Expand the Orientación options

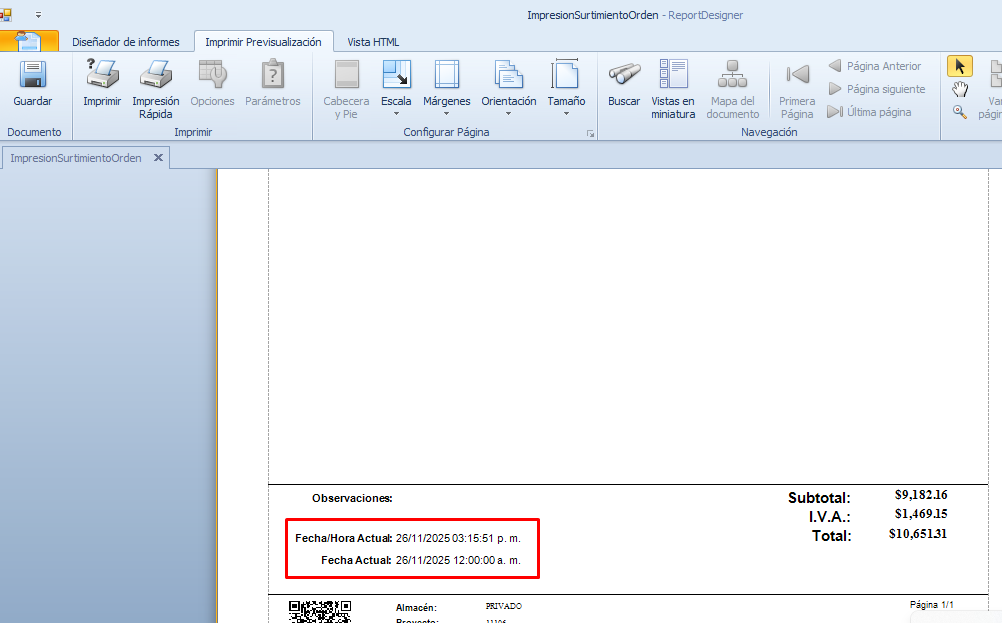508,89
